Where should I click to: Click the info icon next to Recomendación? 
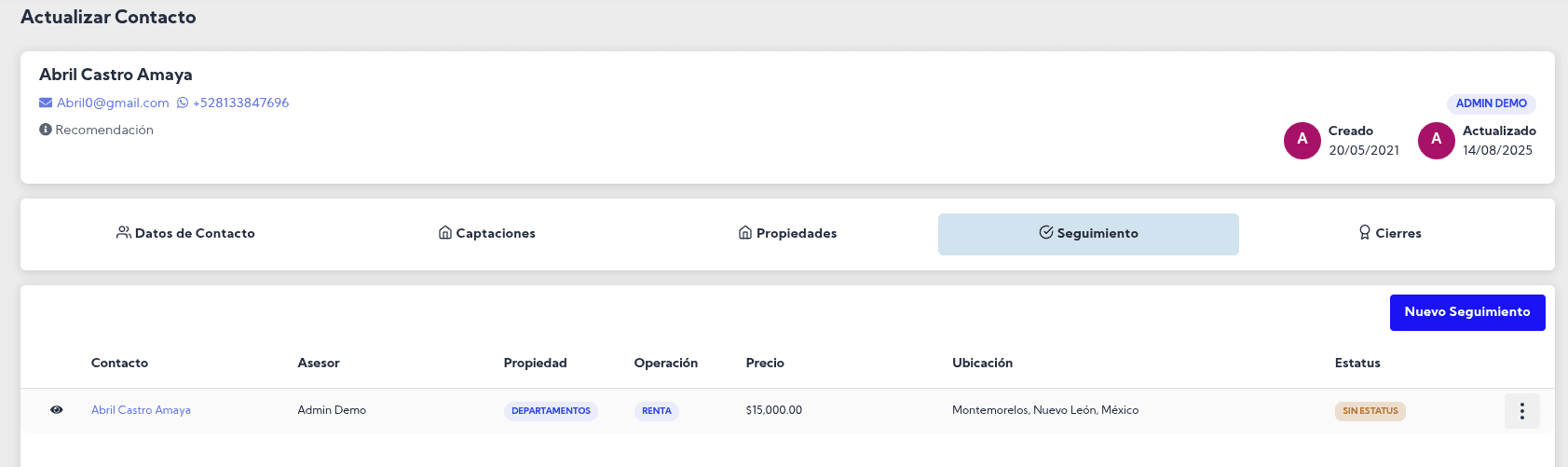pos(45,130)
